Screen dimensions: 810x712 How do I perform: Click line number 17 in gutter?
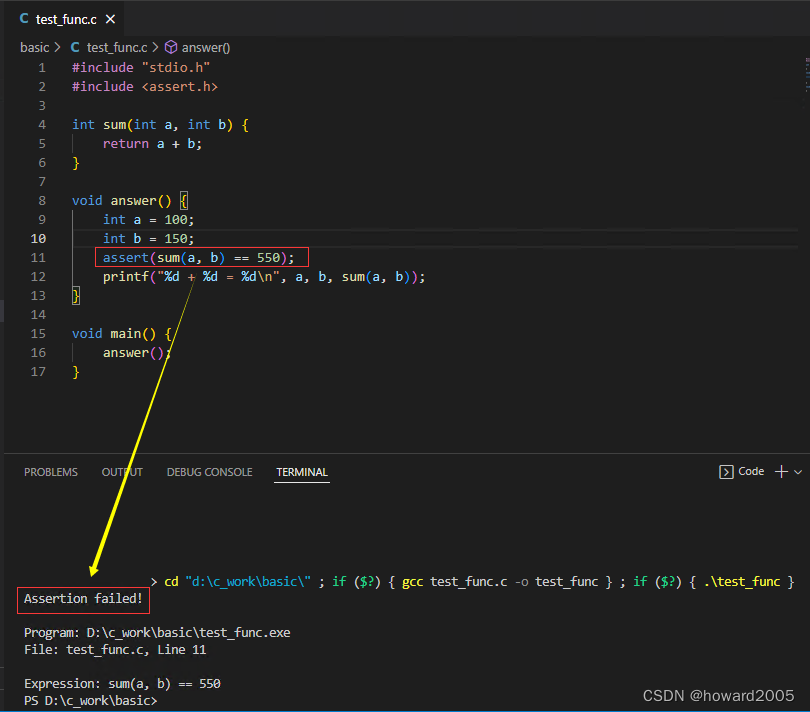[x=38, y=372]
